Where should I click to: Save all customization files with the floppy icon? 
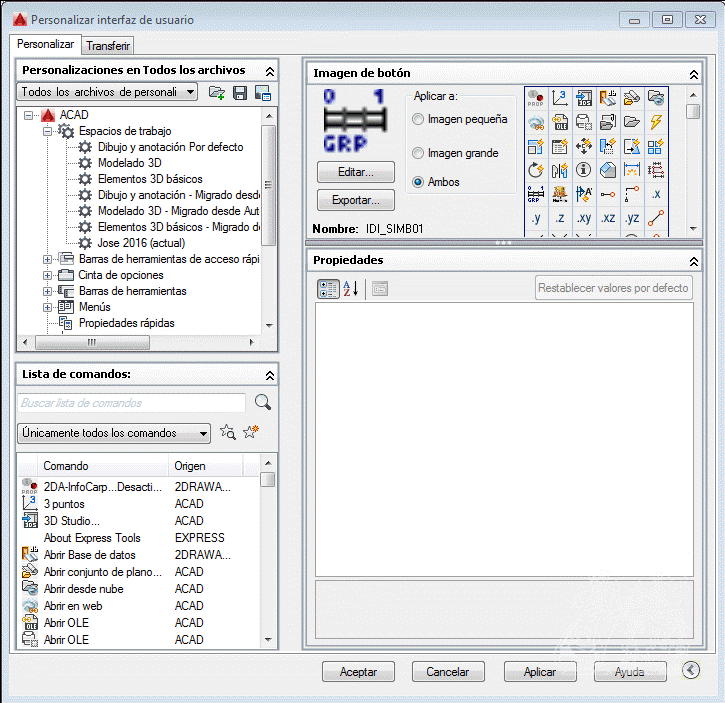pos(240,92)
